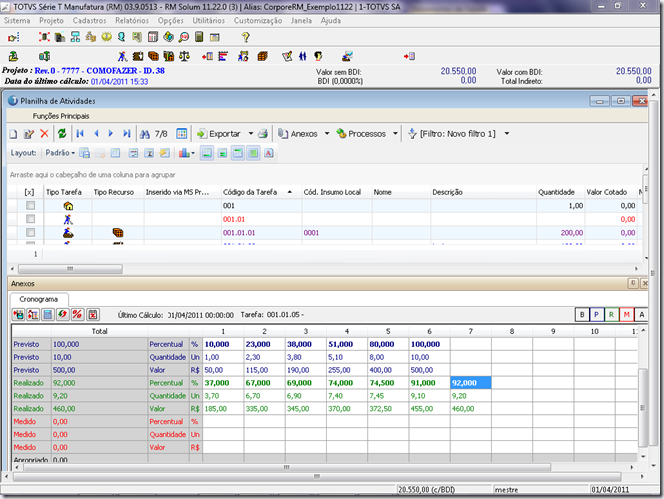
Task: Open the Sistema menu
Action: [17, 20]
